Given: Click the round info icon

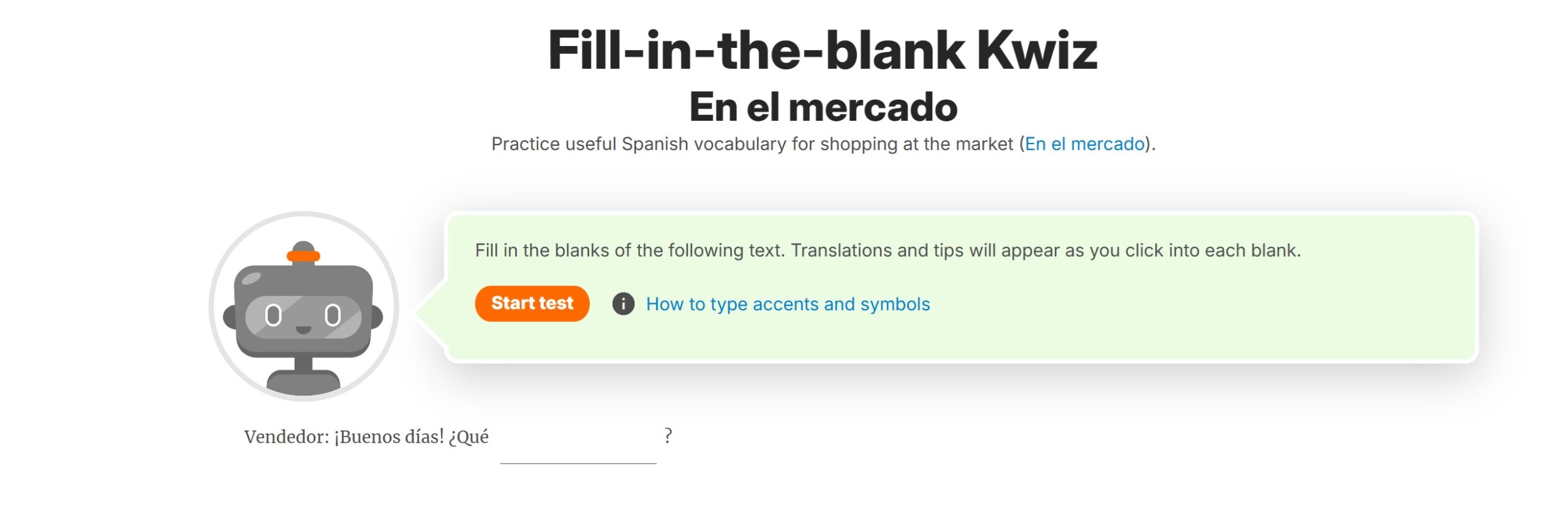Looking at the screenshot, I should click(623, 304).
